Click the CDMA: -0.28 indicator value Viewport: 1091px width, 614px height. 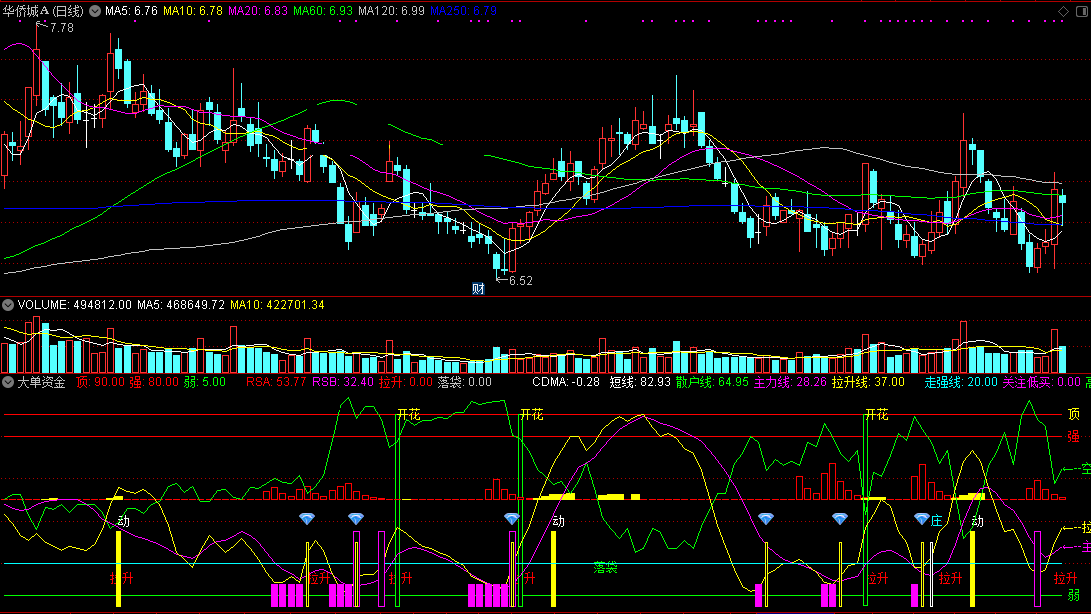(566, 382)
